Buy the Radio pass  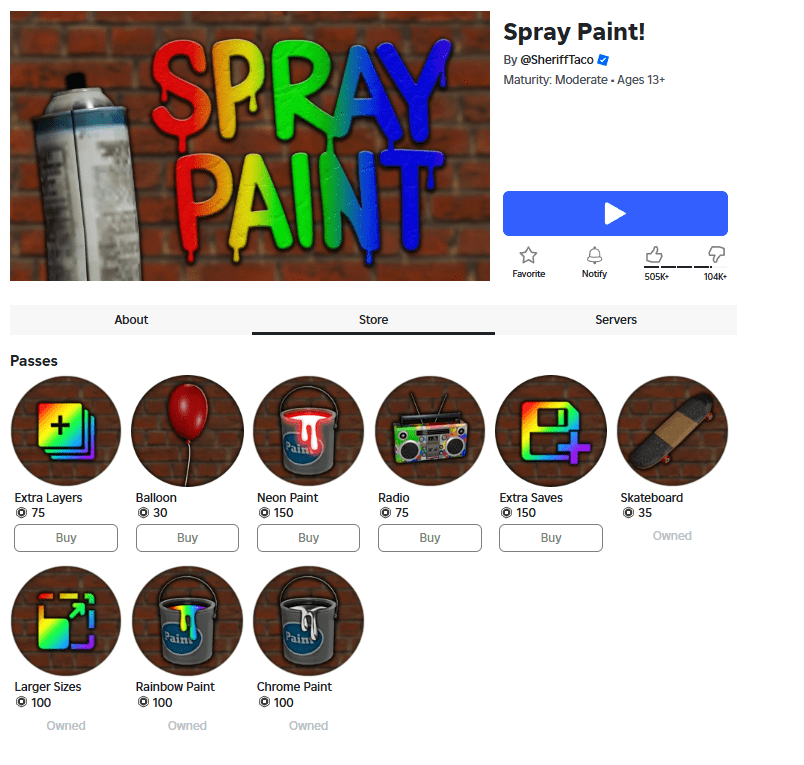coord(430,538)
